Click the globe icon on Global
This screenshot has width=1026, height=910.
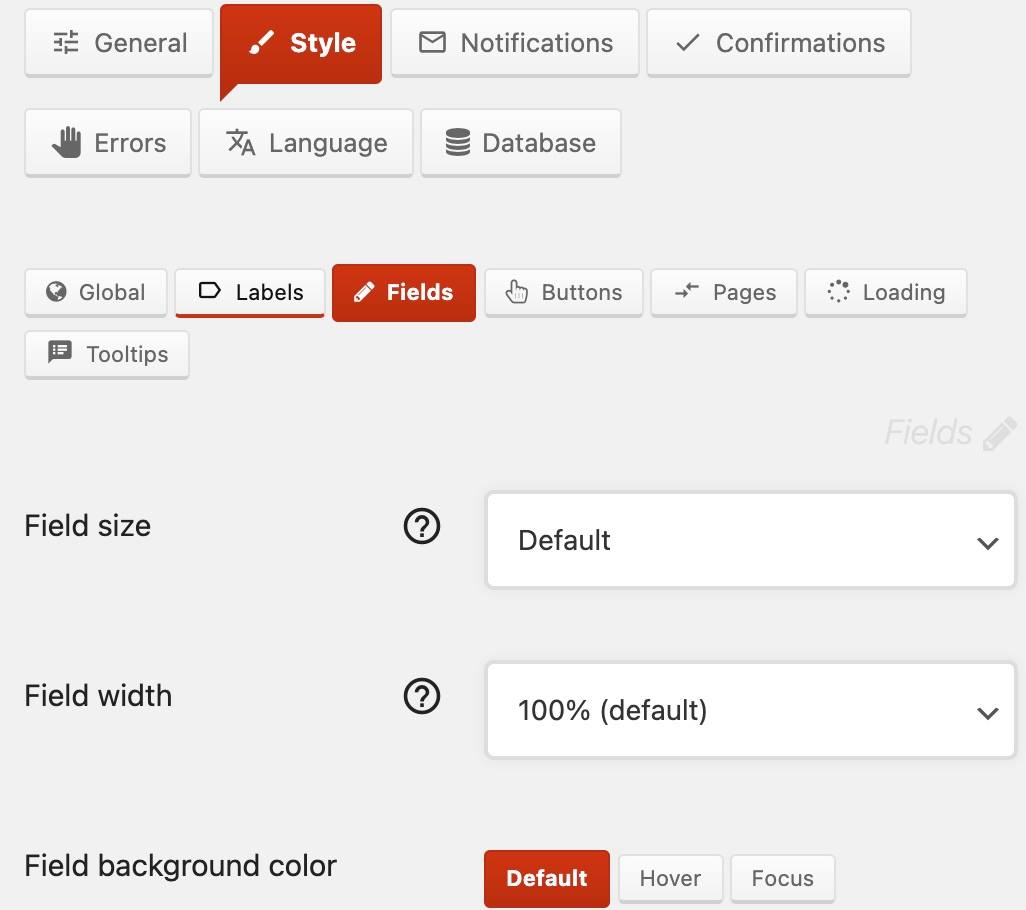click(56, 291)
